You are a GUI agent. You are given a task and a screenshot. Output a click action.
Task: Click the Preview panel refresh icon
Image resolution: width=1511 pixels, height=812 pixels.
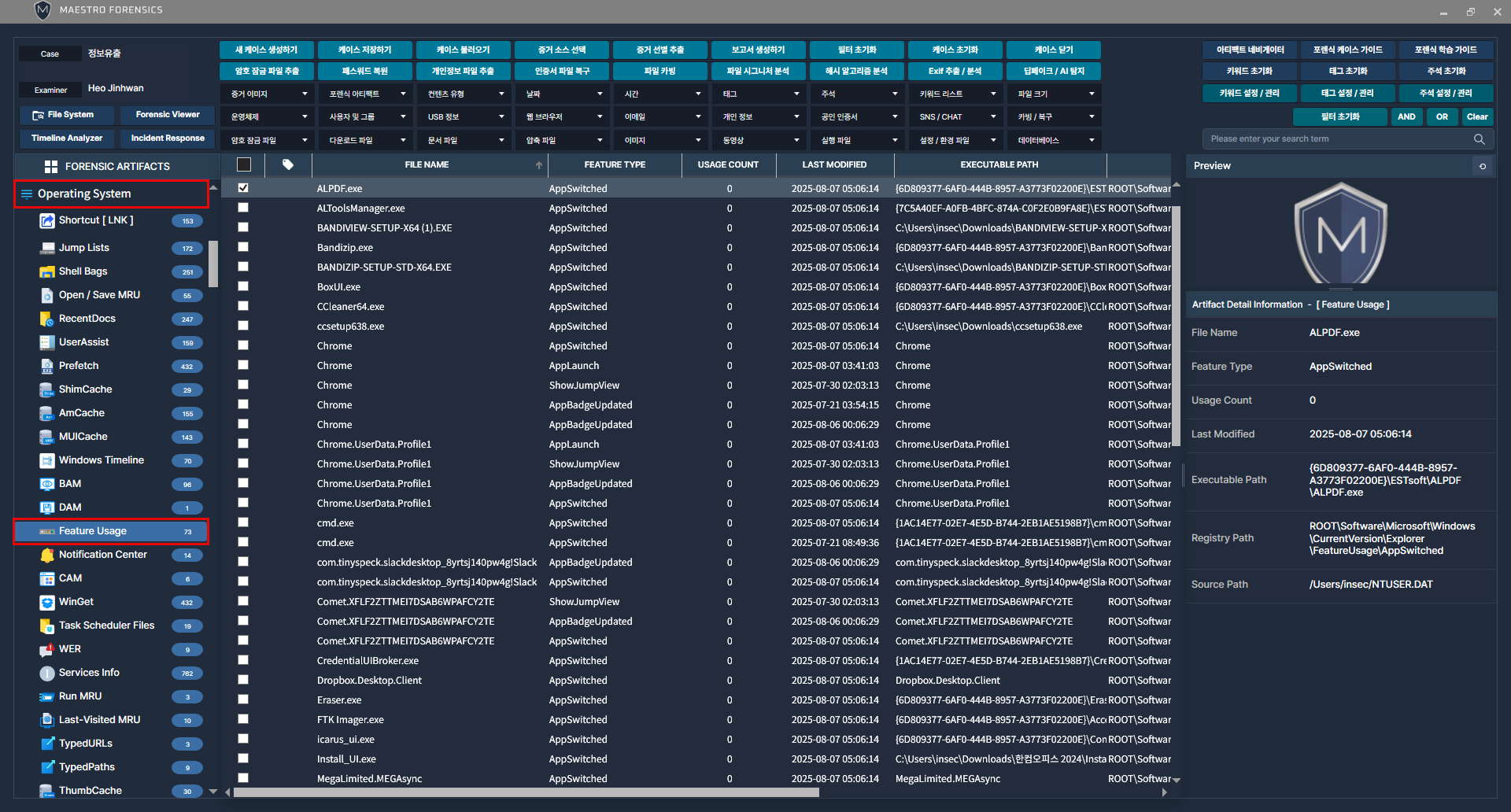pyautogui.click(x=1483, y=166)
